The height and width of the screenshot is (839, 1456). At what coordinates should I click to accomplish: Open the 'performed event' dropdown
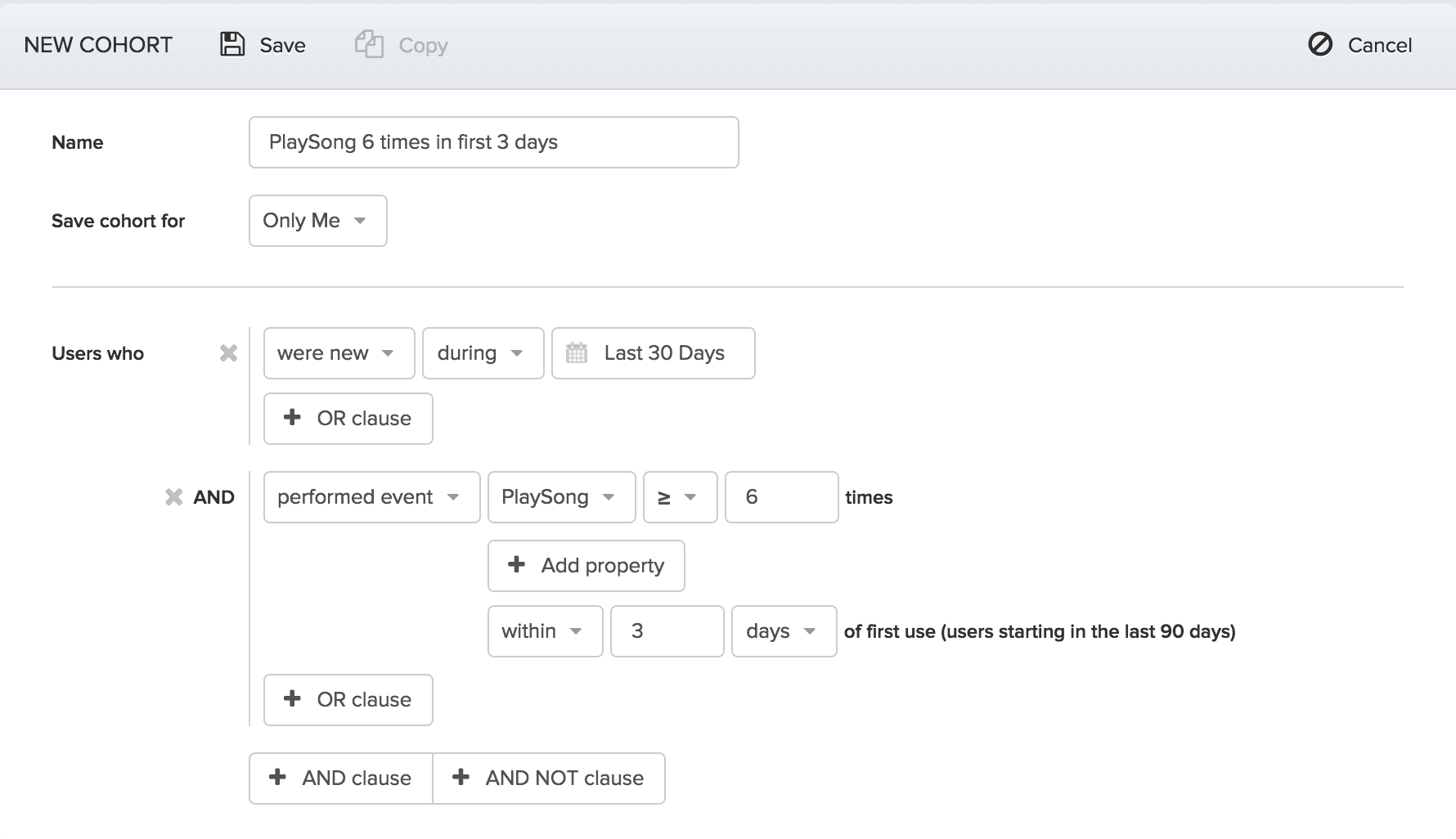click(371, 497)
